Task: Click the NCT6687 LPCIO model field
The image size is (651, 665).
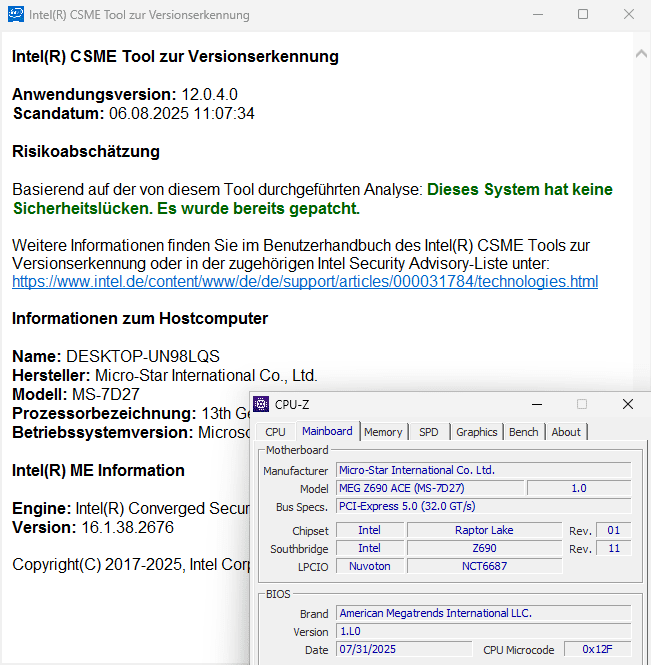Action: point(484,566)
